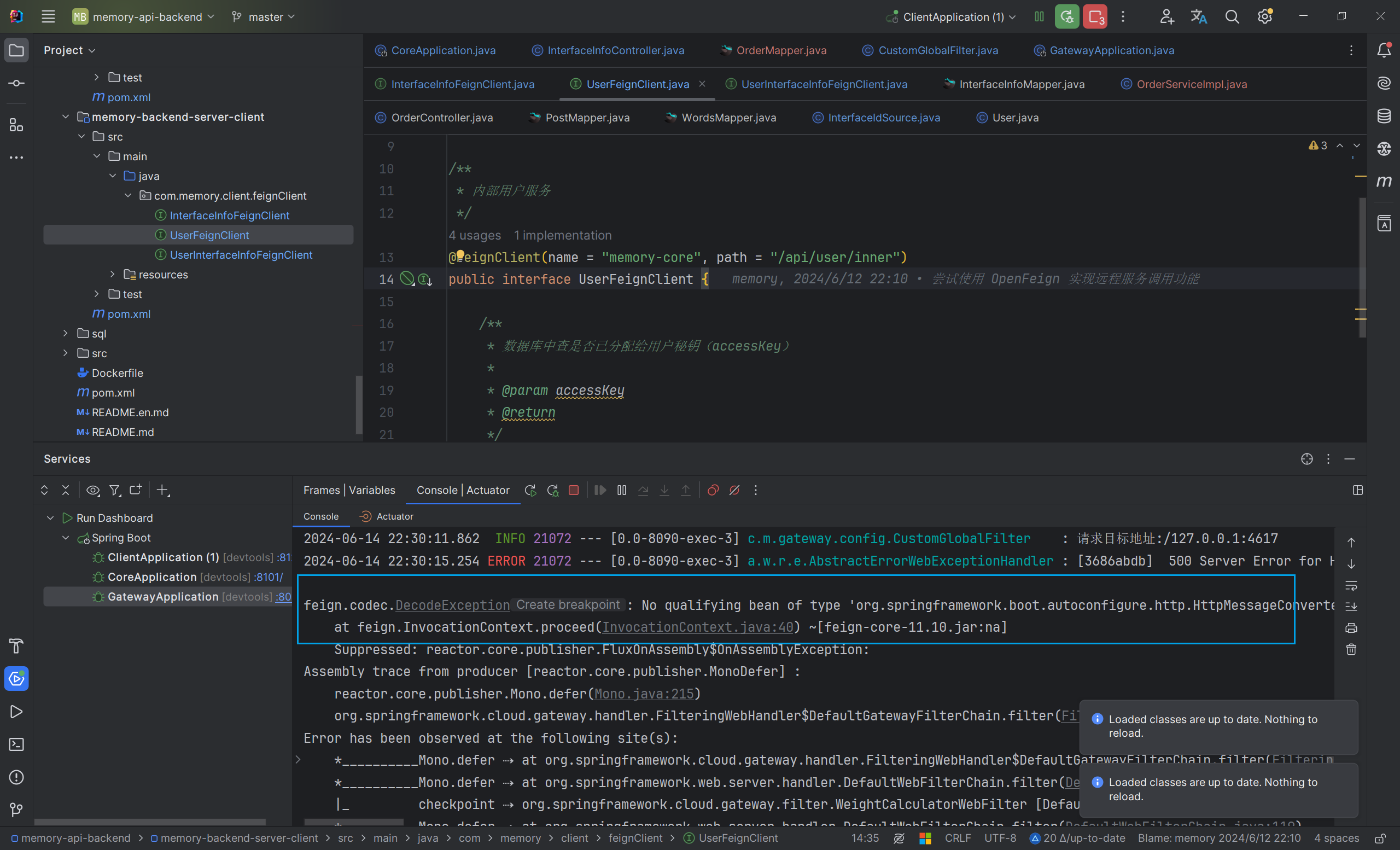This screenshot has width=1400, height=850.
Task: Open the Project tool window icon
Action: 16,50
